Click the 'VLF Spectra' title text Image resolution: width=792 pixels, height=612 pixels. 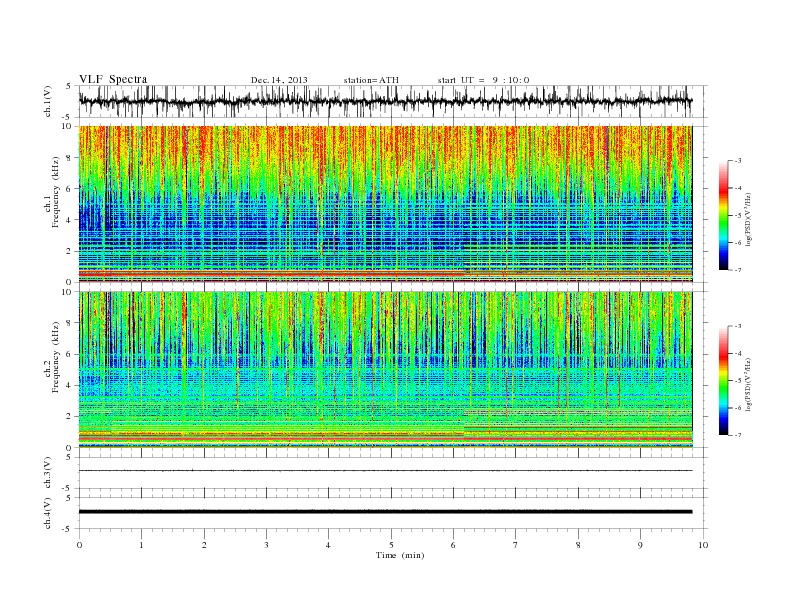click(x=113, y=79)
